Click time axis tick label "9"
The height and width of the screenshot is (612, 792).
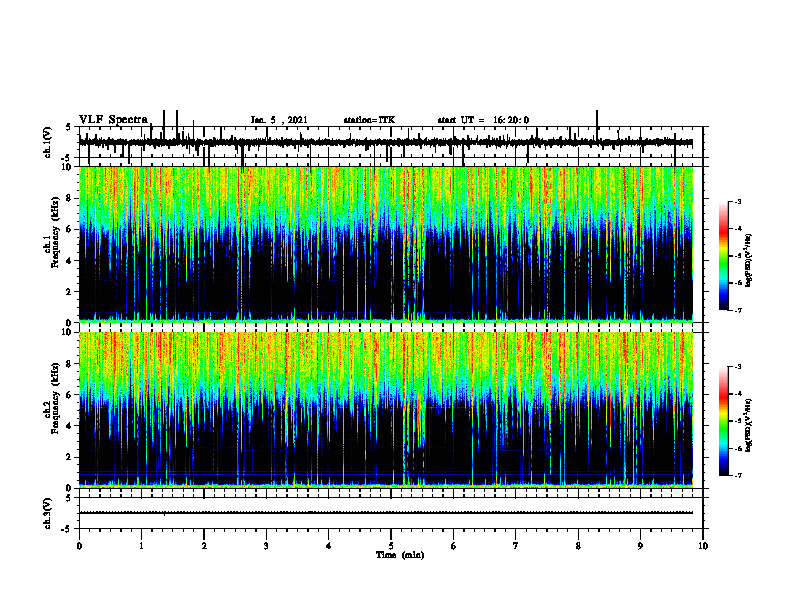[x=640, y=546]
